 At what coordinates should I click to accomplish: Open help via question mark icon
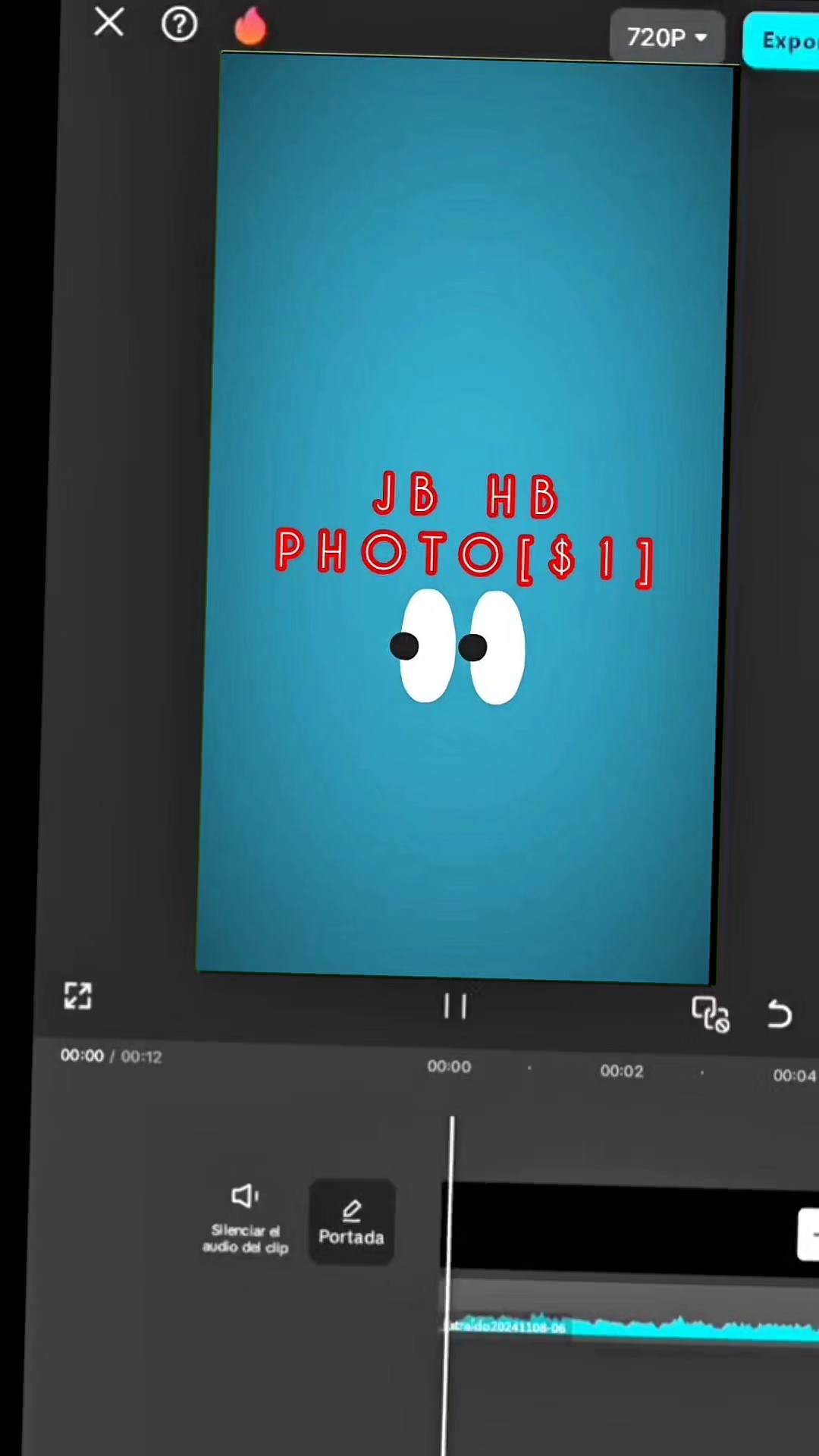coord(179,24)
